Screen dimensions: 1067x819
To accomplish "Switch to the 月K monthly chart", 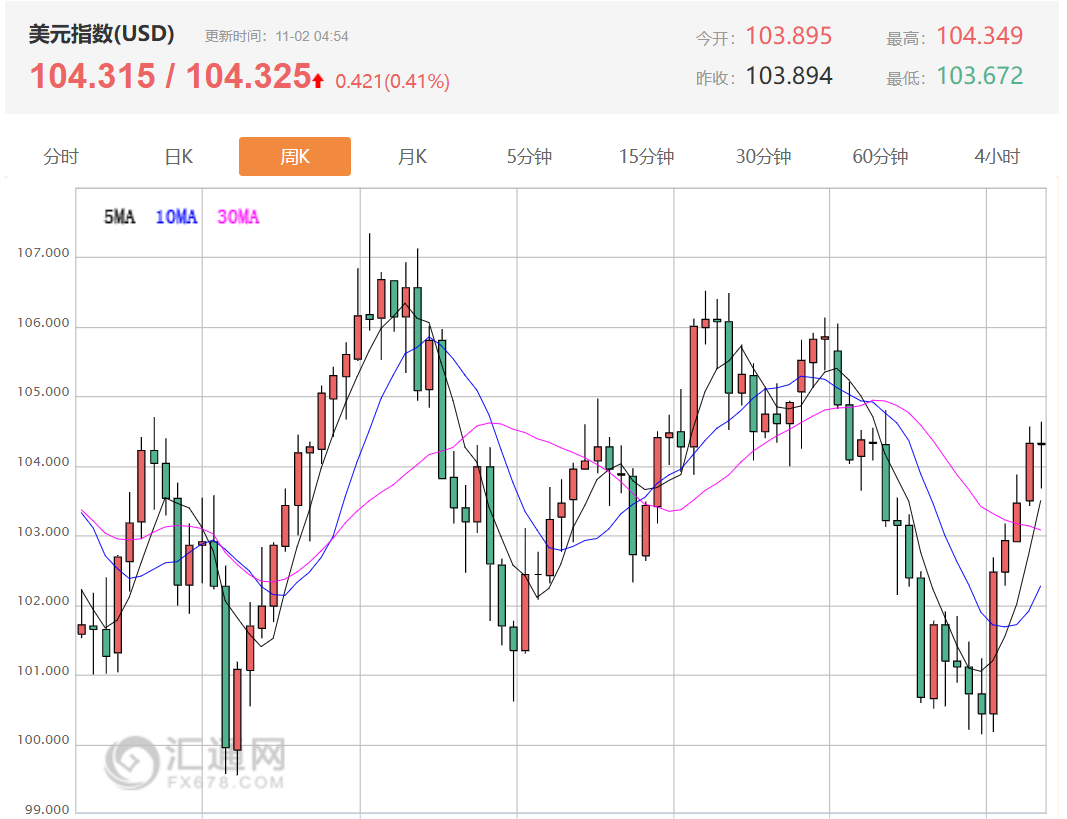I will tap(411, 156).
